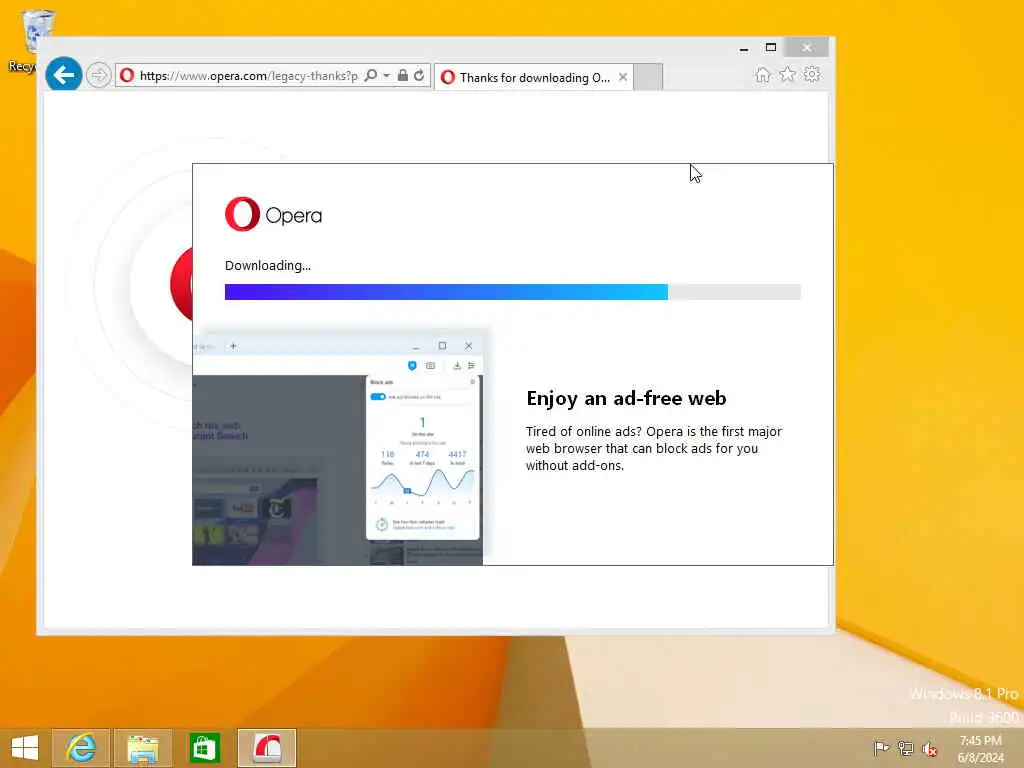The height and width of the screenshot is (768, 1024).
Task: Close the Internet Explorer window
Action: tap(807, 47)
